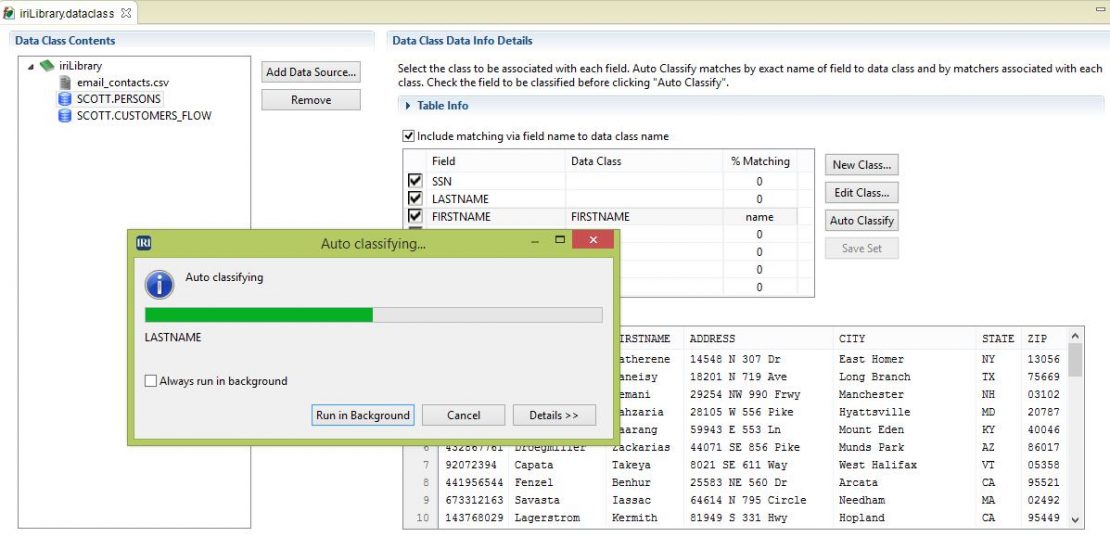Uncheck the SSN field checkbox

(415, 181)
